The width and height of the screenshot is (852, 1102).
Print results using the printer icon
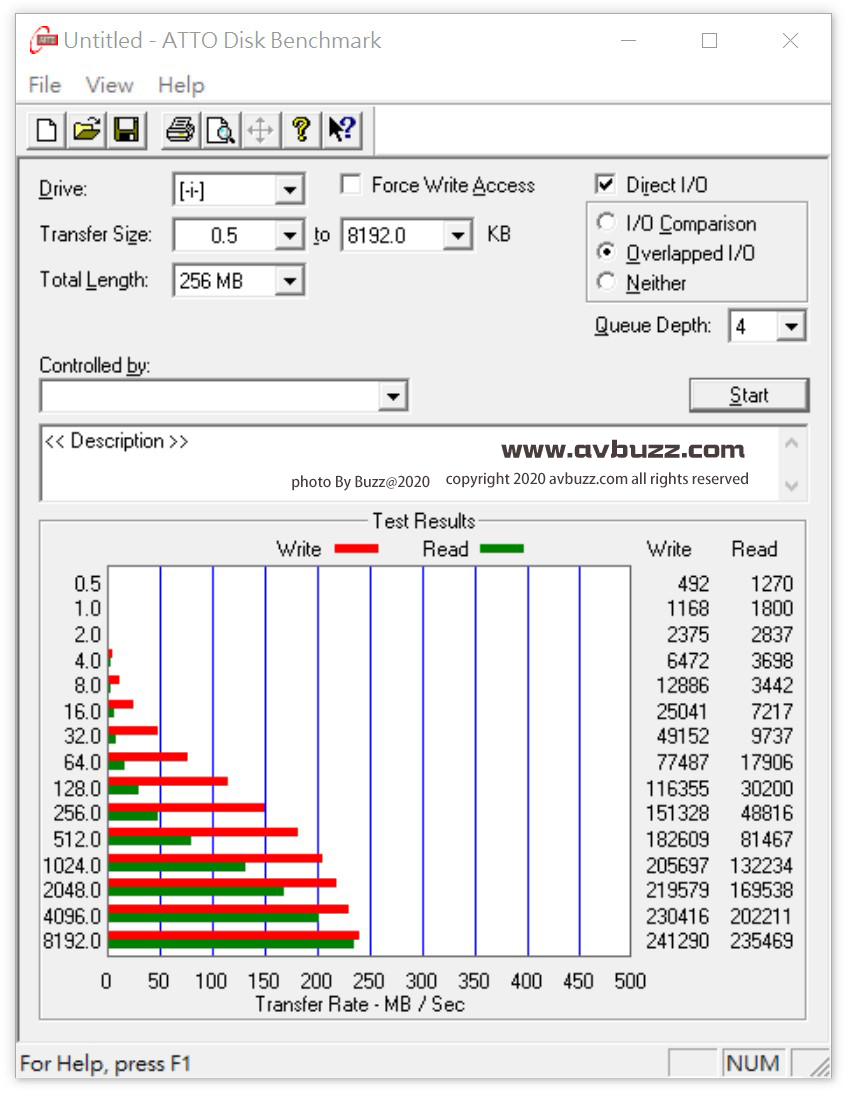(x=181, y=130)
